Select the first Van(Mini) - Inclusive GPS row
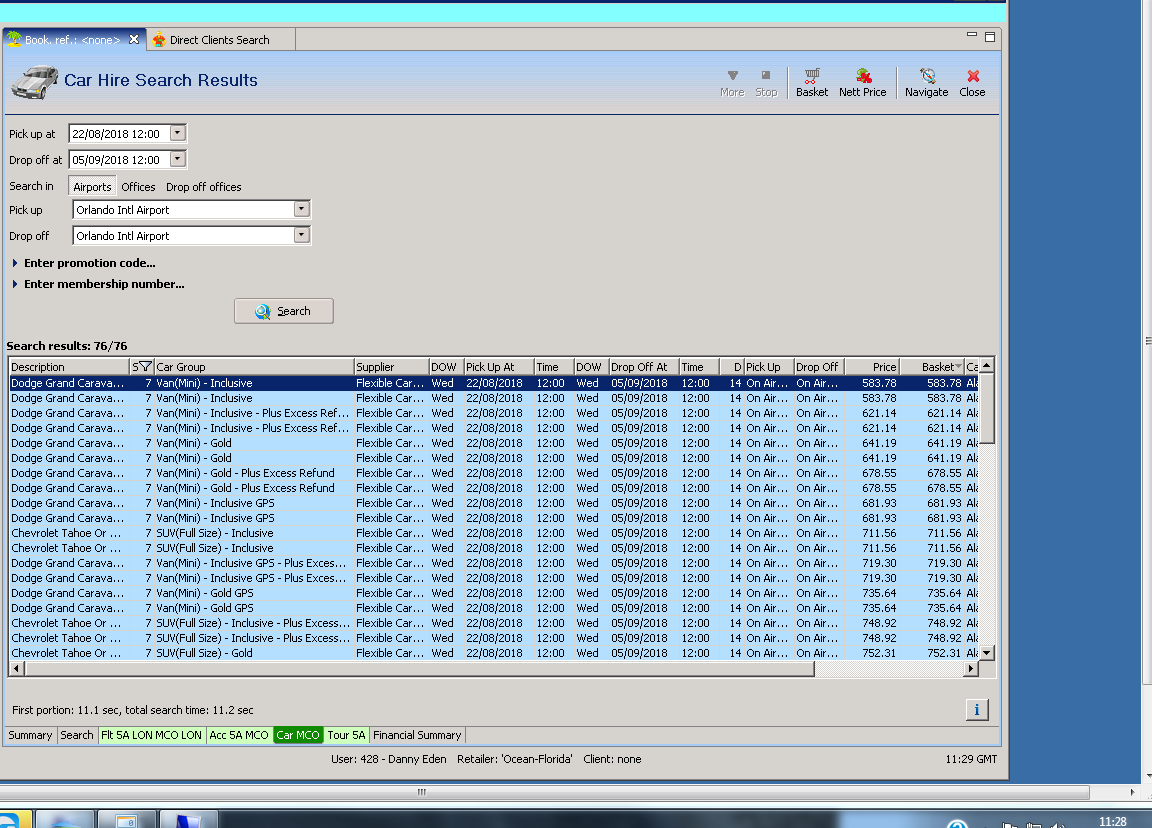1152x828 pixels. pos(494,503)
